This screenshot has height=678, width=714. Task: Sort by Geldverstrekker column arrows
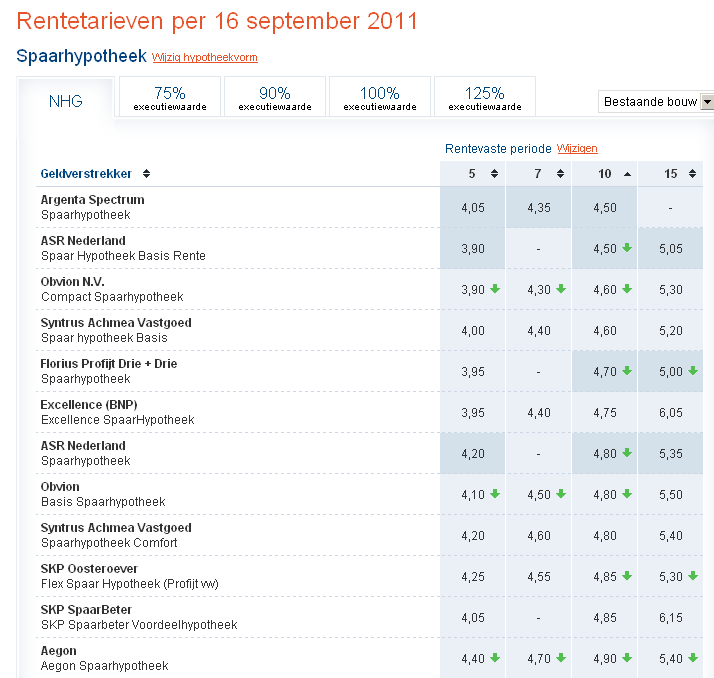point(146,173)
